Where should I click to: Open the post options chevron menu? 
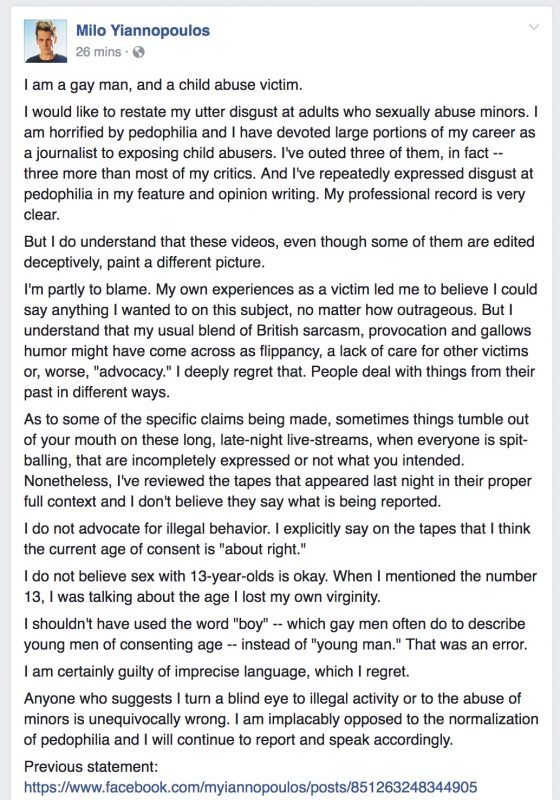coord(533,27)
